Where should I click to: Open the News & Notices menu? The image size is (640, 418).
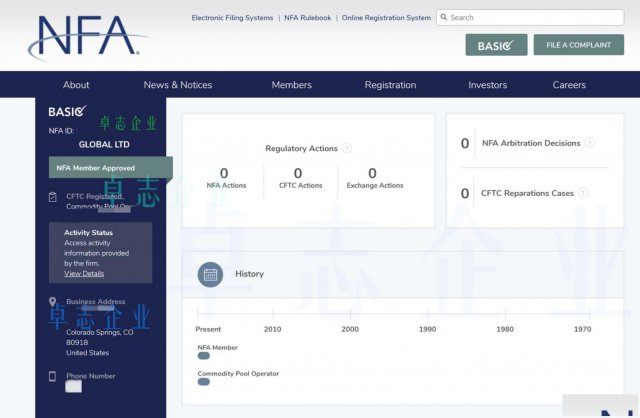point(178,85)
